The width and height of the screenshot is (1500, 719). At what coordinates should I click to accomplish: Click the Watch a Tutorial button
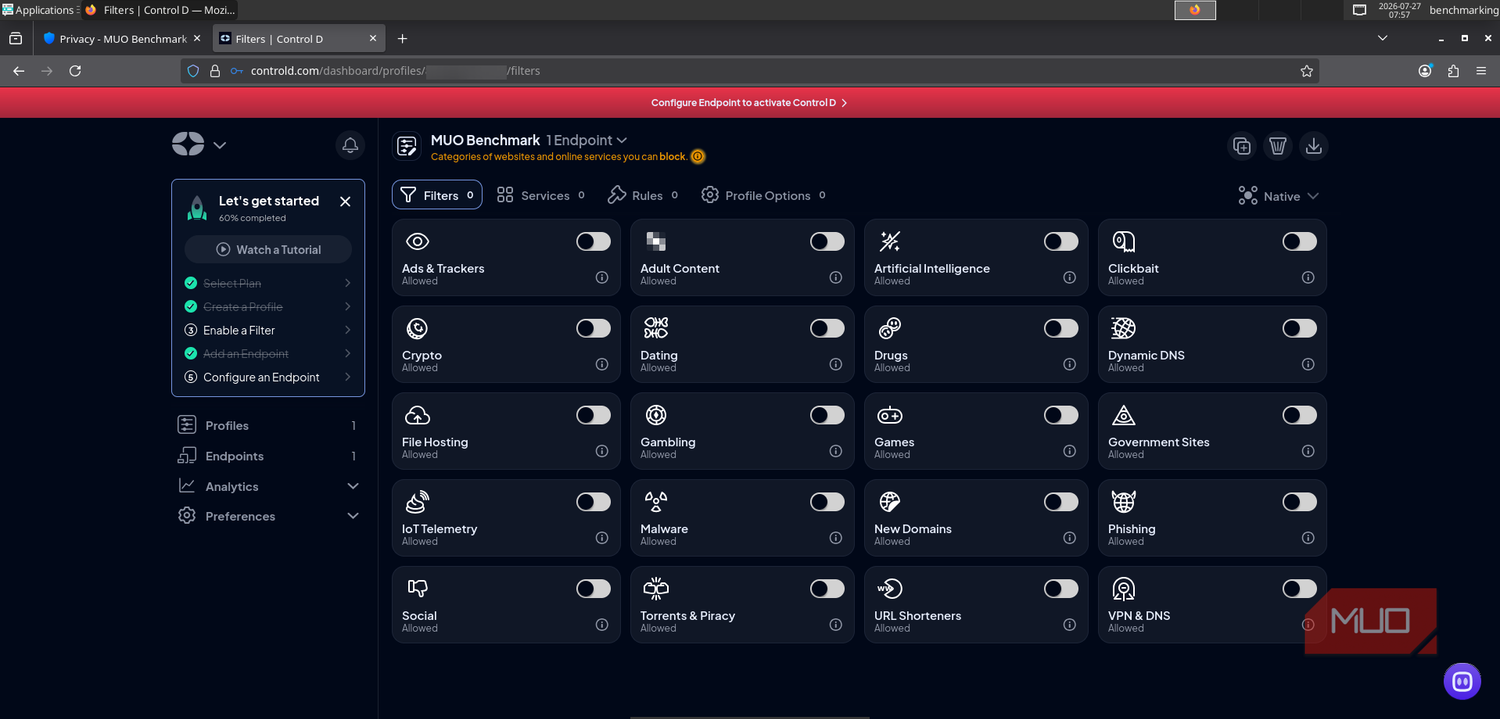[x=268, y=249]
